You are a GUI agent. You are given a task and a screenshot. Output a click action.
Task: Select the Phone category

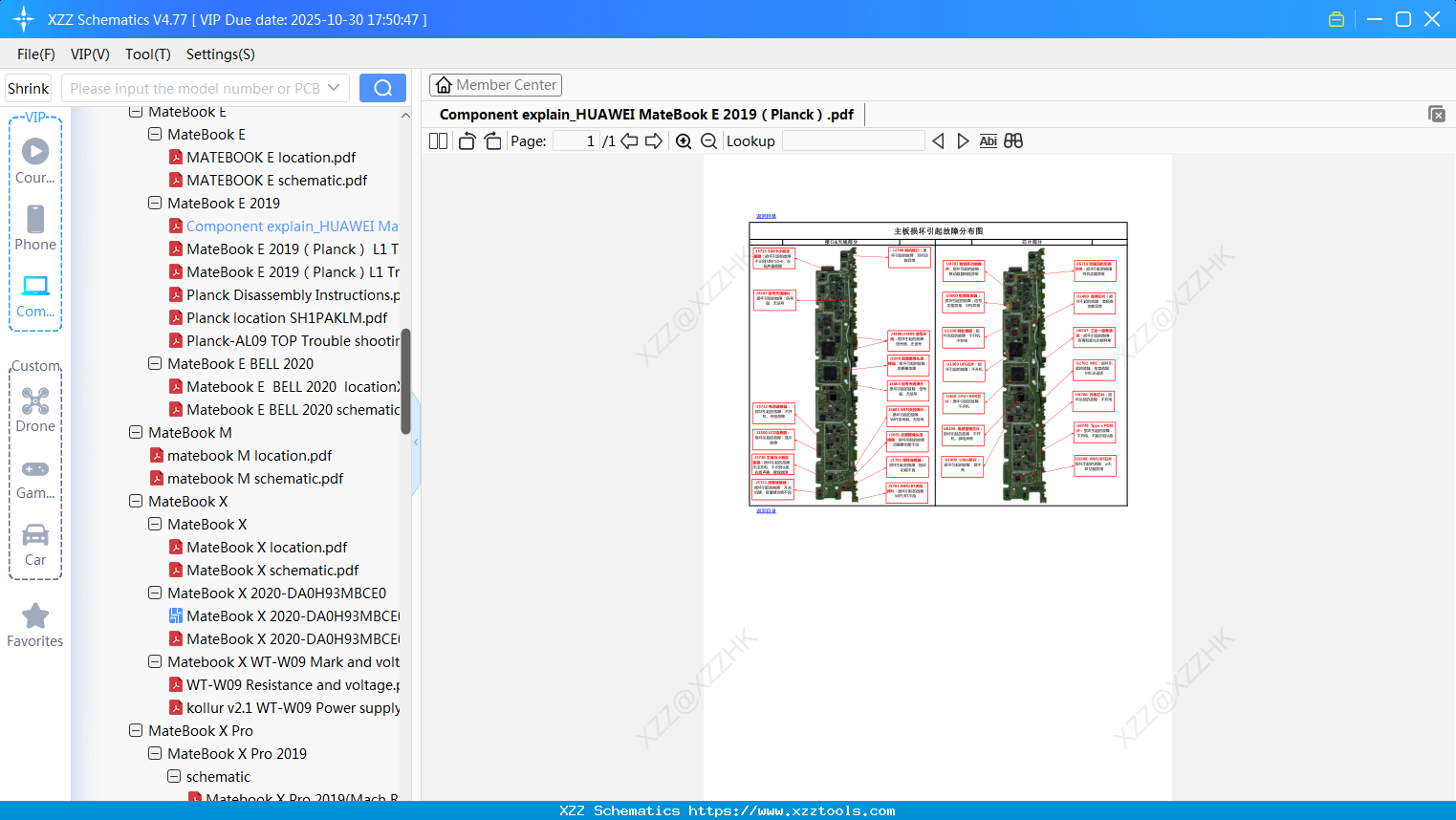tap(35, 228)
